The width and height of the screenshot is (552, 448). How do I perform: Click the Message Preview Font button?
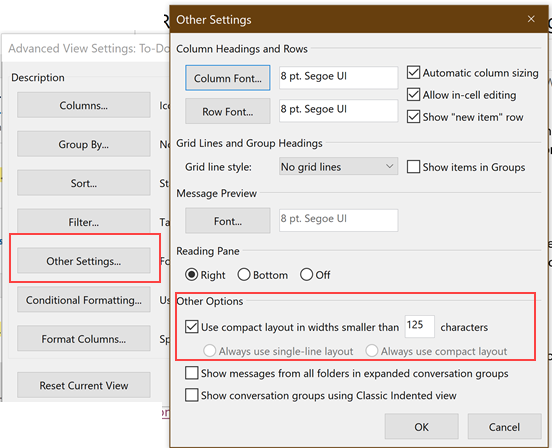[x=228, y=221]
